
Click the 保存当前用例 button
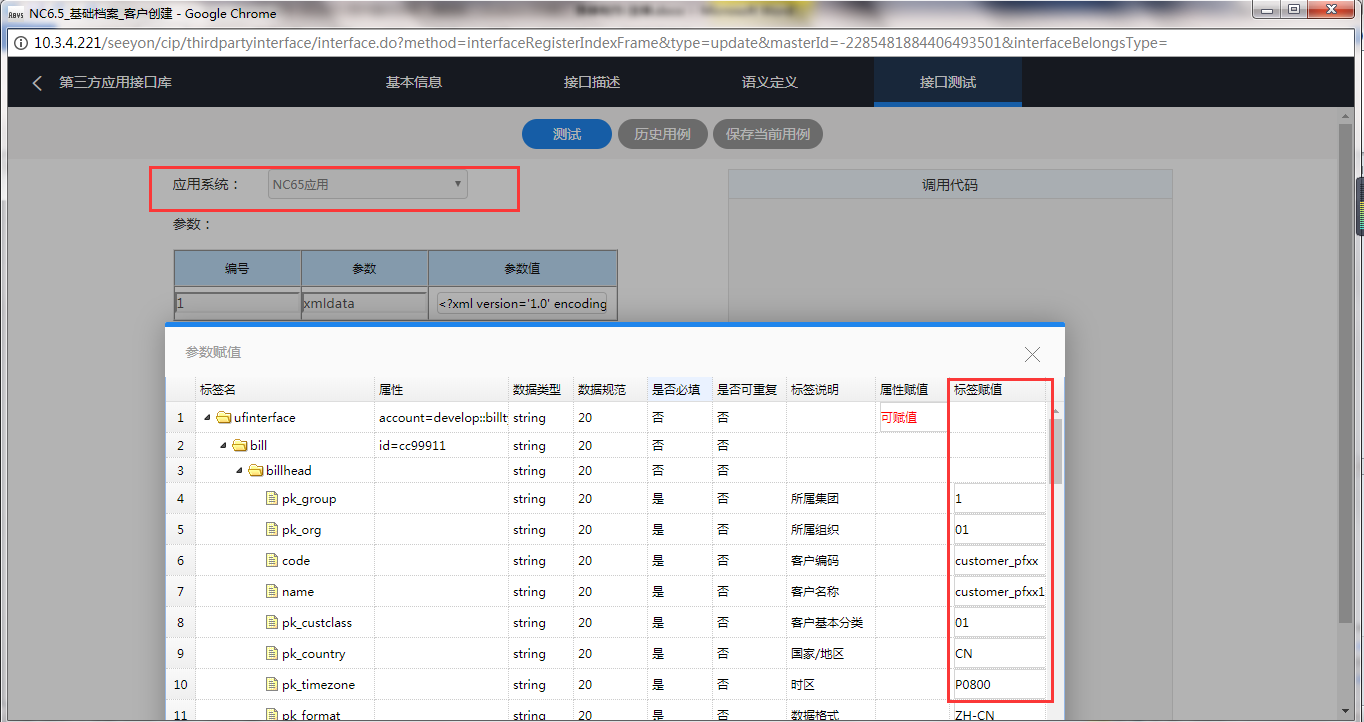click(767, 135)
